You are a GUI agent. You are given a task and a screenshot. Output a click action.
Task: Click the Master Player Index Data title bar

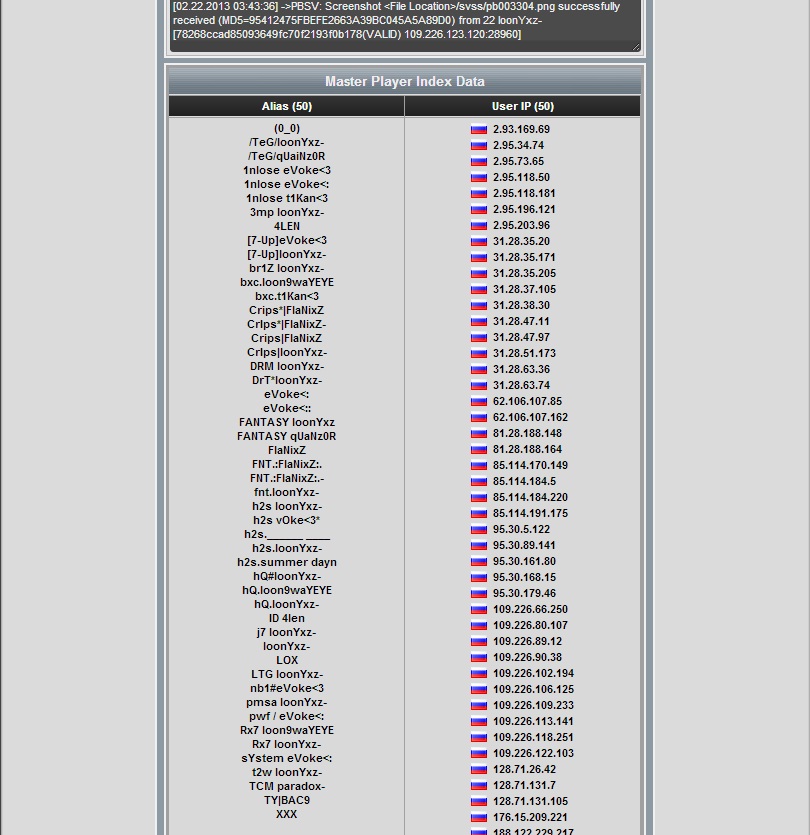(x=405, y=81)
